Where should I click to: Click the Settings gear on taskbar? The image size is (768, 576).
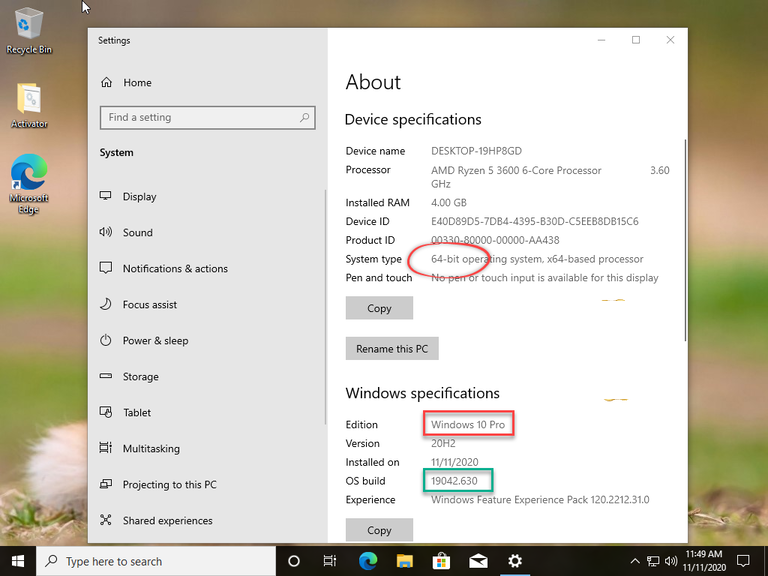(515, 561)
